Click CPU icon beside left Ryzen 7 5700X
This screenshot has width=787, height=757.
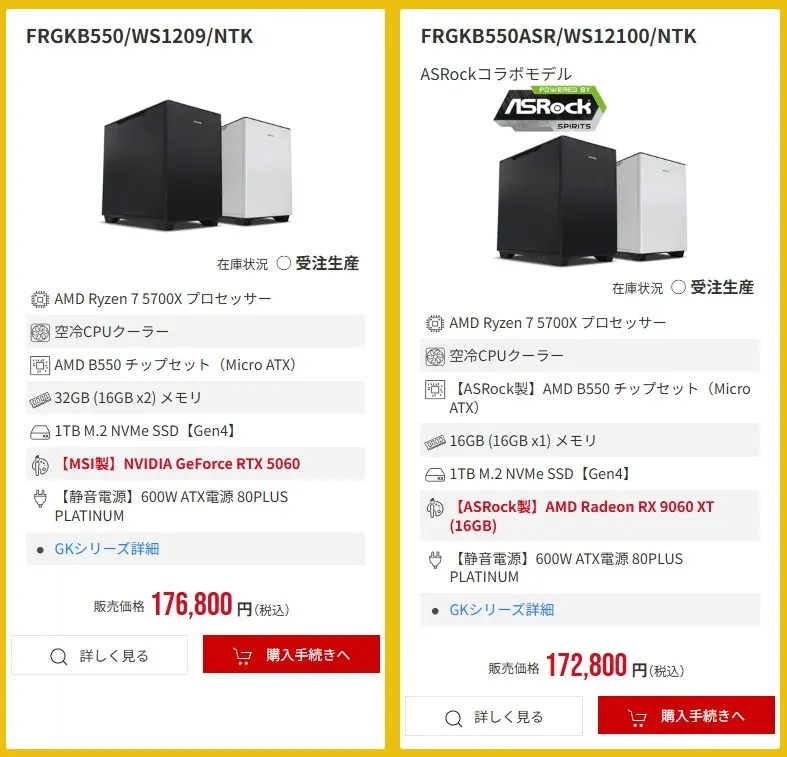tap(40, 299)
